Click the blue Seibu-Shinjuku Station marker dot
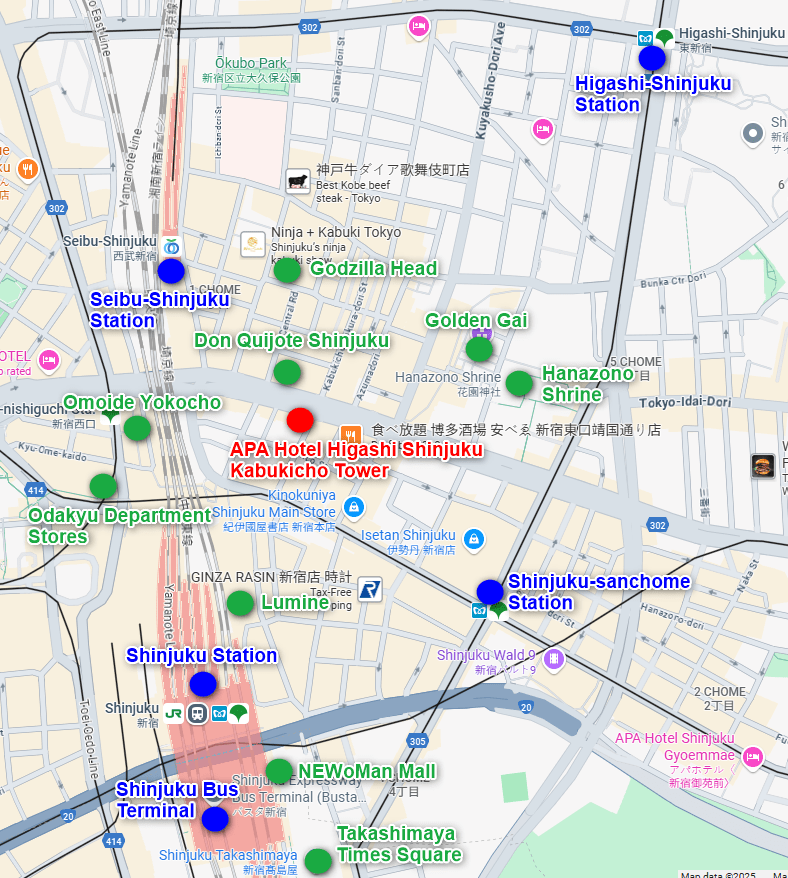Image resolution: width=788 pixels, height=878 pixels. [x=171, y=272]
